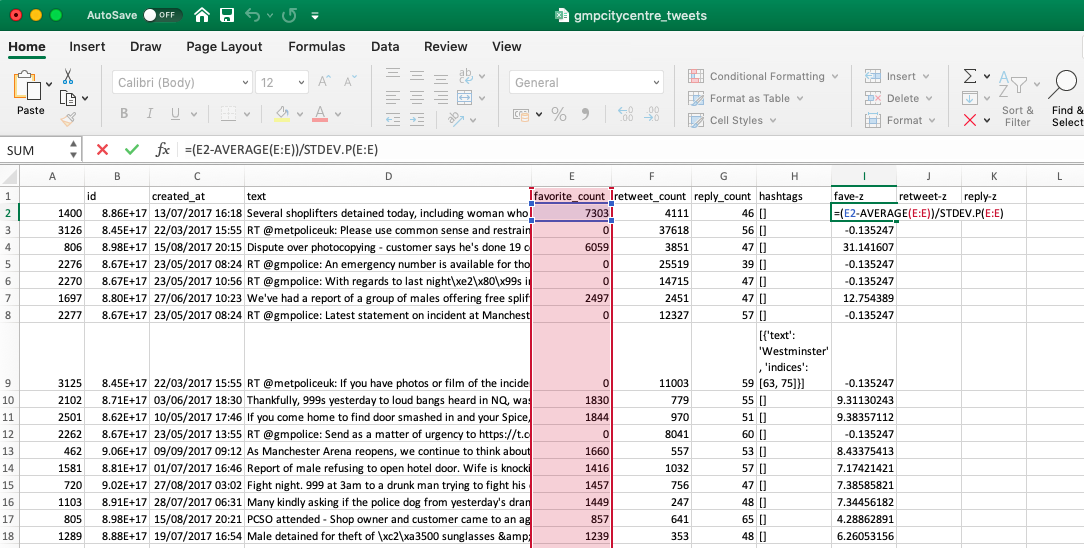
Task: Toggle Italic formatting
Action: click(x=149, y=113)
